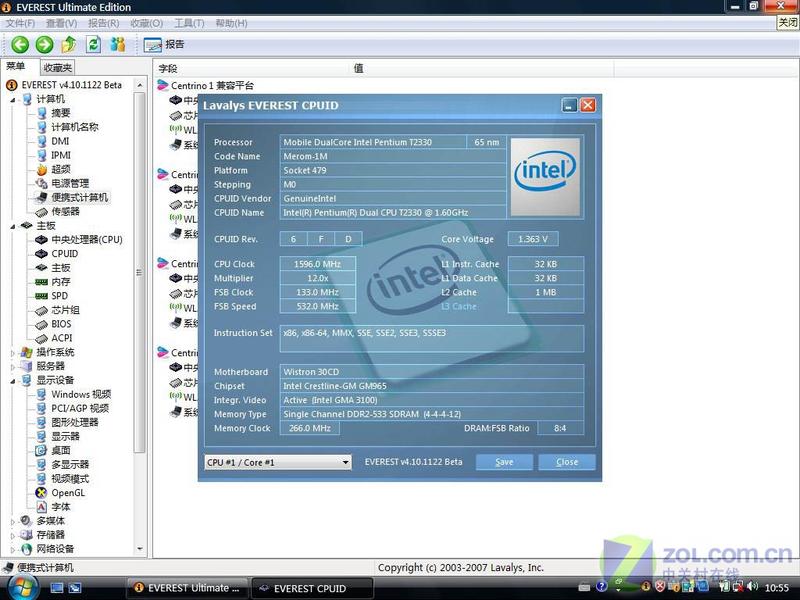Click the 内存 memory module icon

point(42,282)
